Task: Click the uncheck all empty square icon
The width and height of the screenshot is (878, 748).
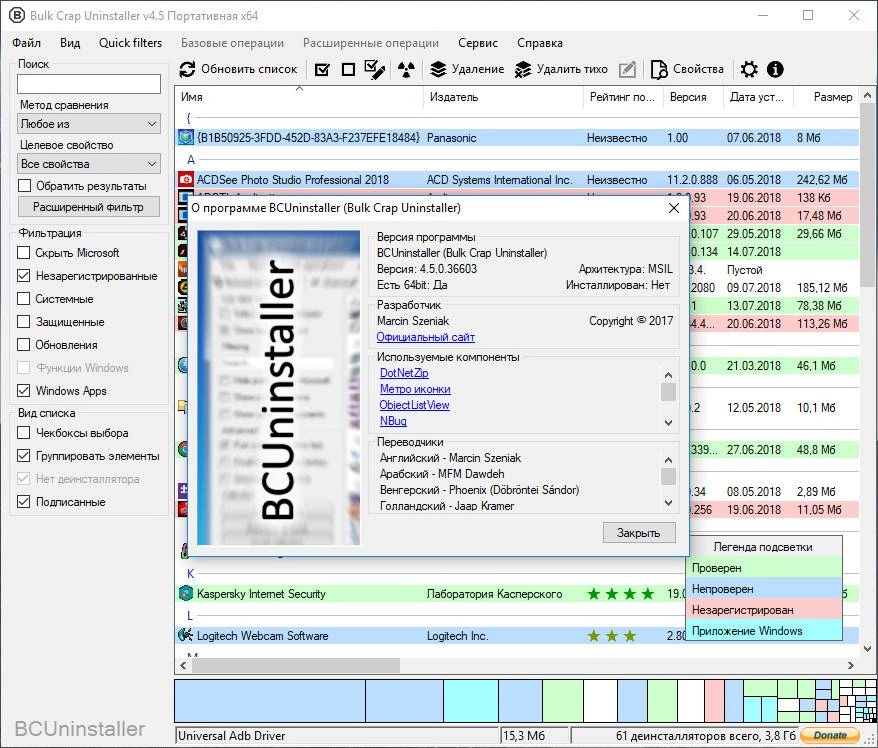Action: click(348, 69)
